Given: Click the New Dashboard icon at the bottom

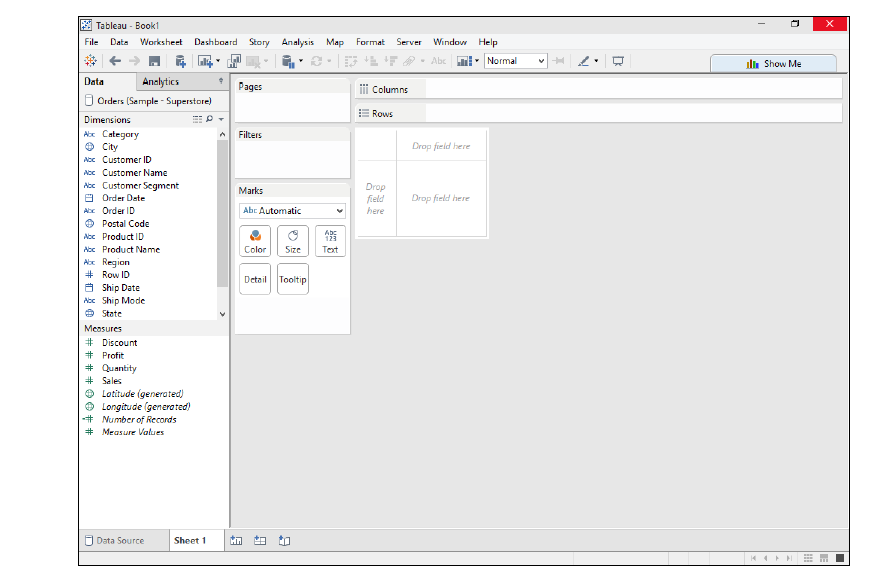Looking at the screenshot, I should tap(260, 539).
